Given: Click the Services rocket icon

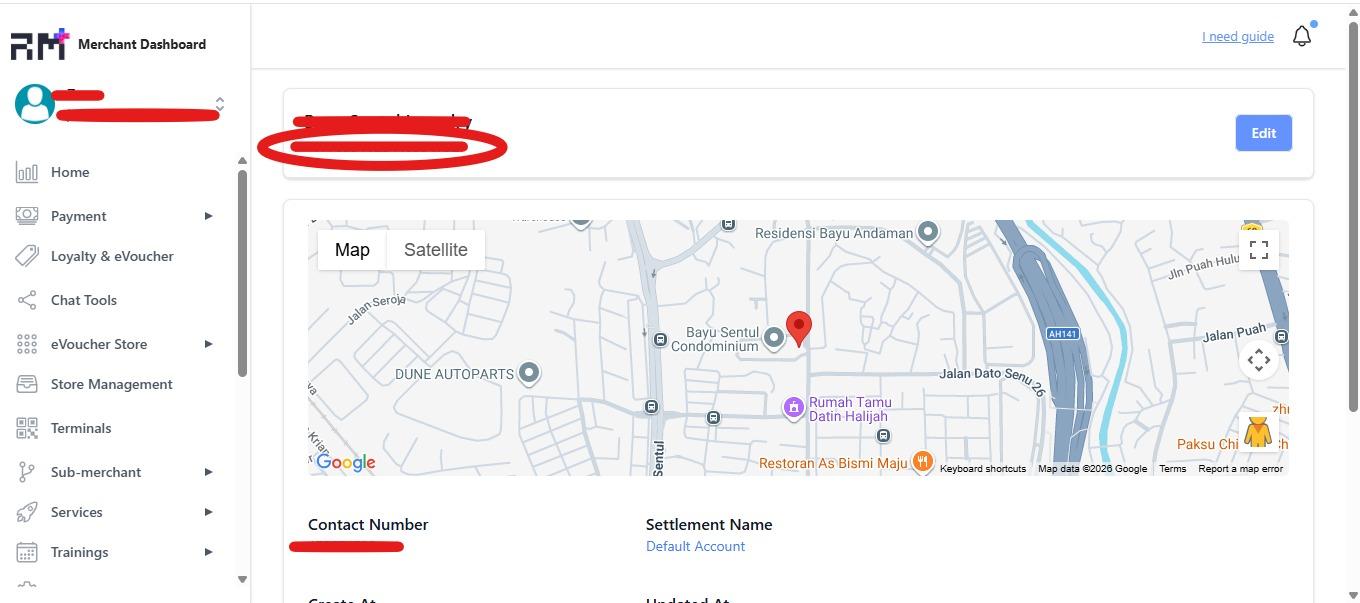Looking at the screenshot, I should (27, 512).
